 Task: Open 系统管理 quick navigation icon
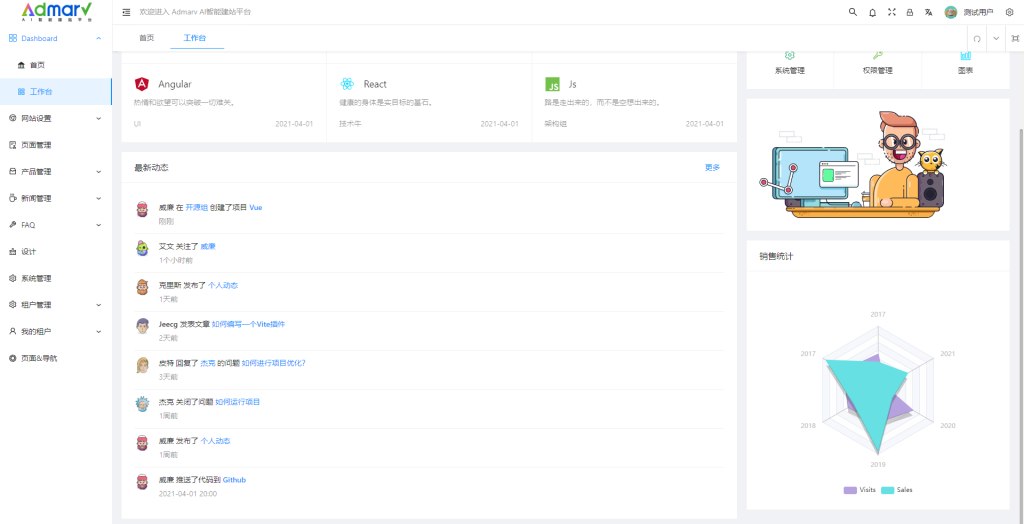tap(790, 56)
